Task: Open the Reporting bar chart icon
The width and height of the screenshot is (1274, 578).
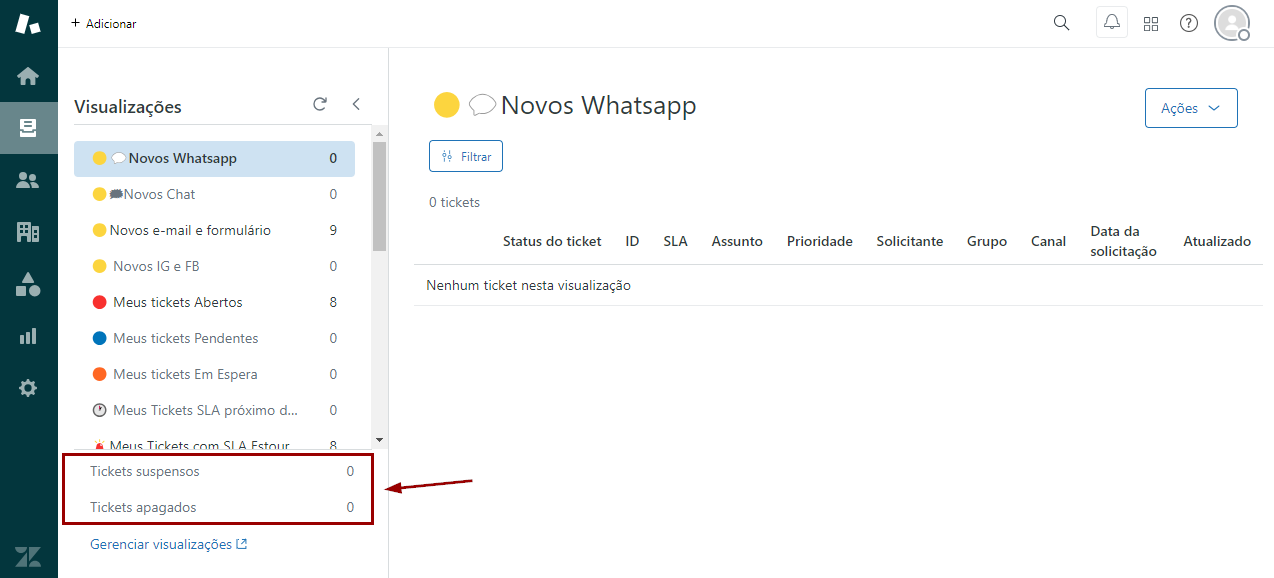Action: [x=28, y=336]
